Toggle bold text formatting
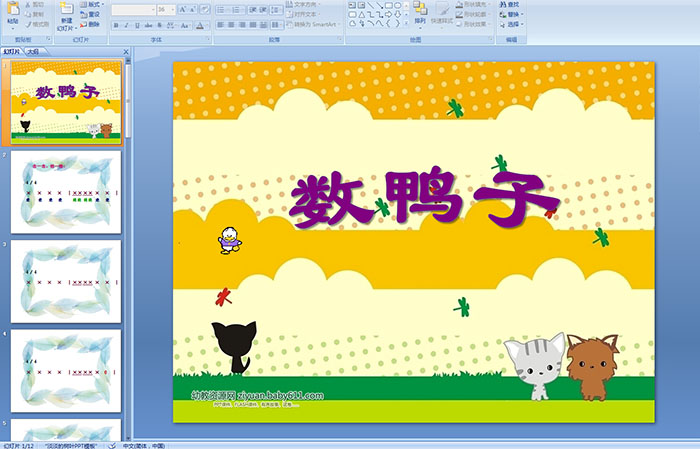Screen dimensions: 700x449 point(116,24)
